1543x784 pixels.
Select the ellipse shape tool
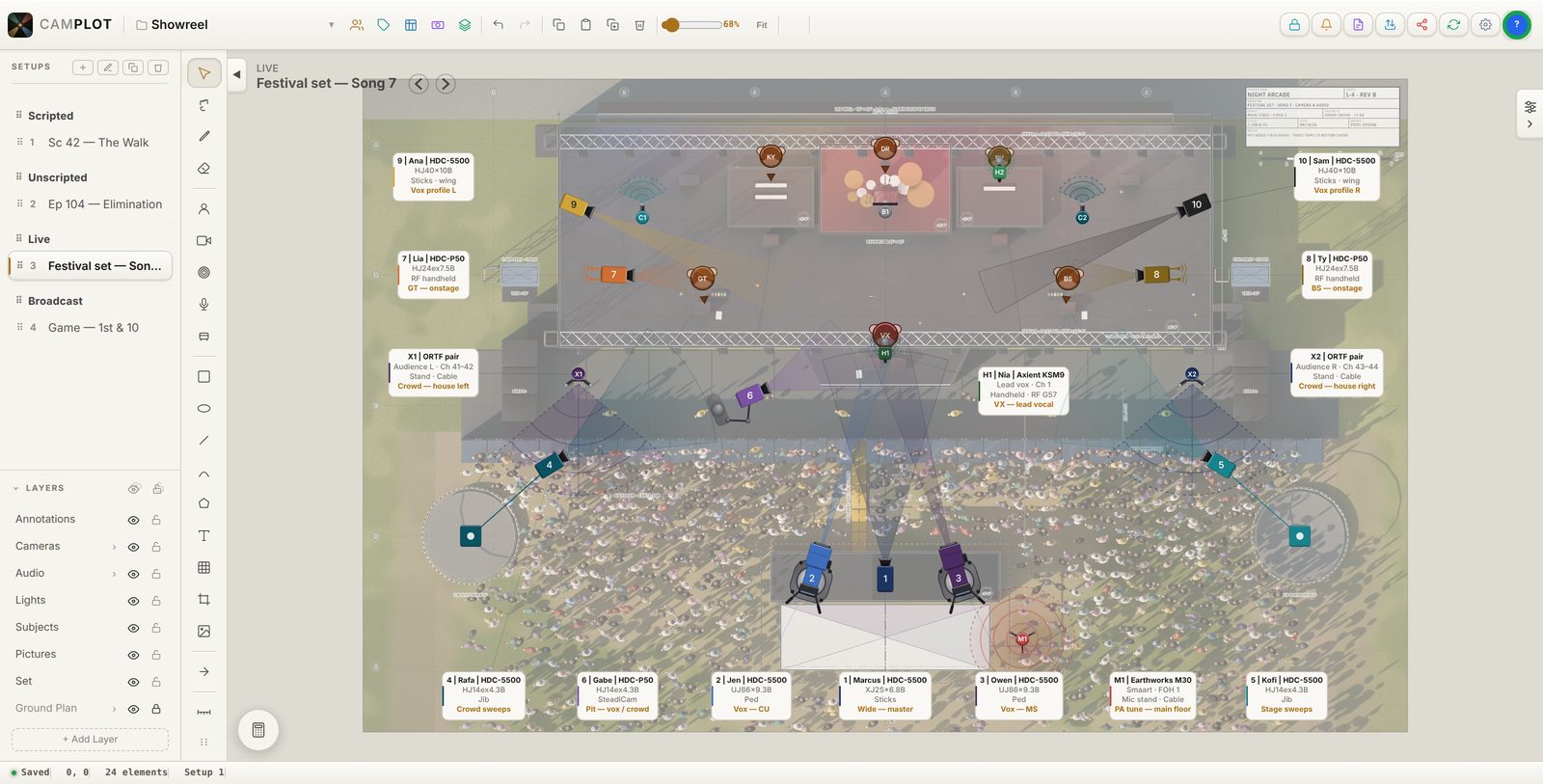(x=203, y=409)
